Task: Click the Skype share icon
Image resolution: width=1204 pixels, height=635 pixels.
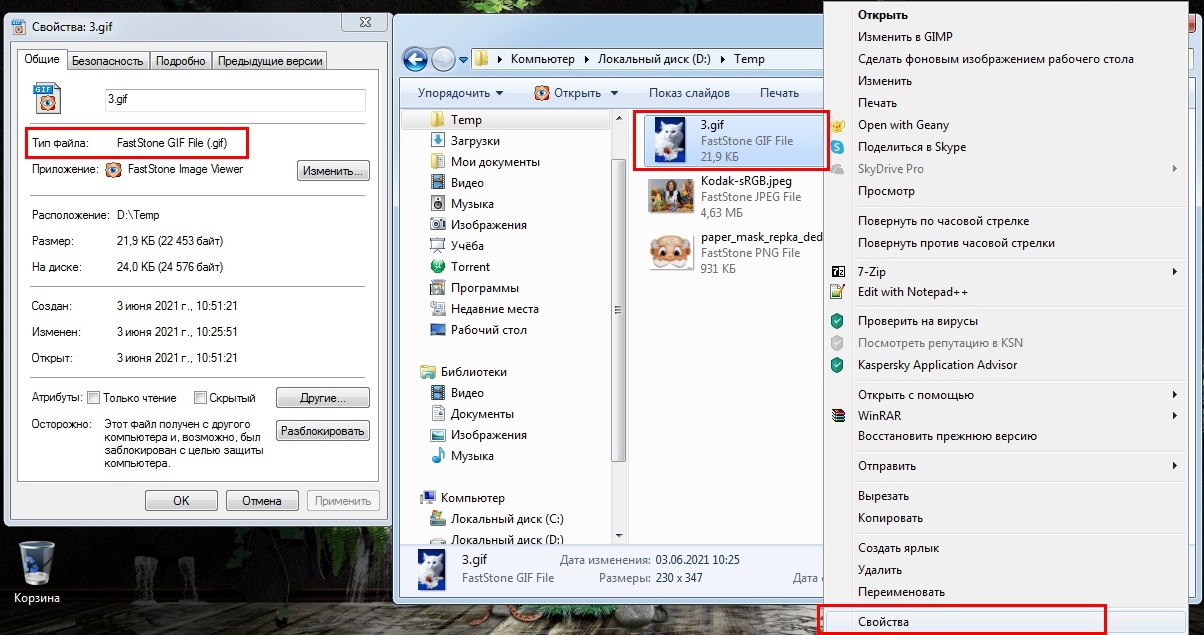Action: [x=838, y=147]
